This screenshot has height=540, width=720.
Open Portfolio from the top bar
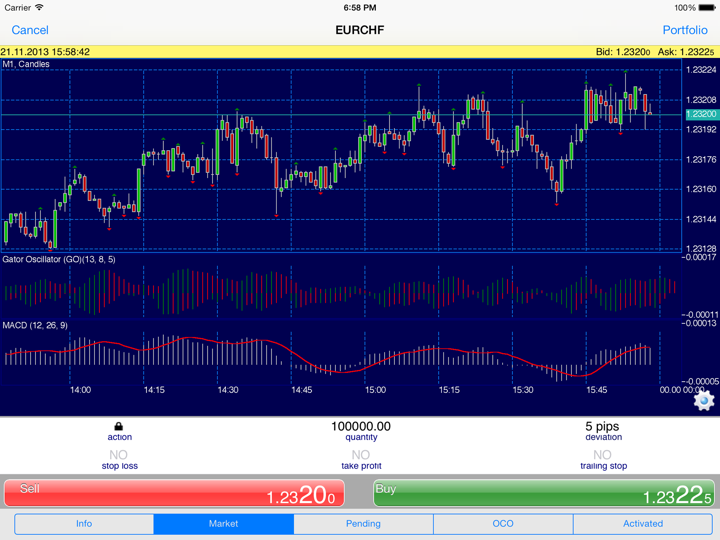(x=685, y=30)
